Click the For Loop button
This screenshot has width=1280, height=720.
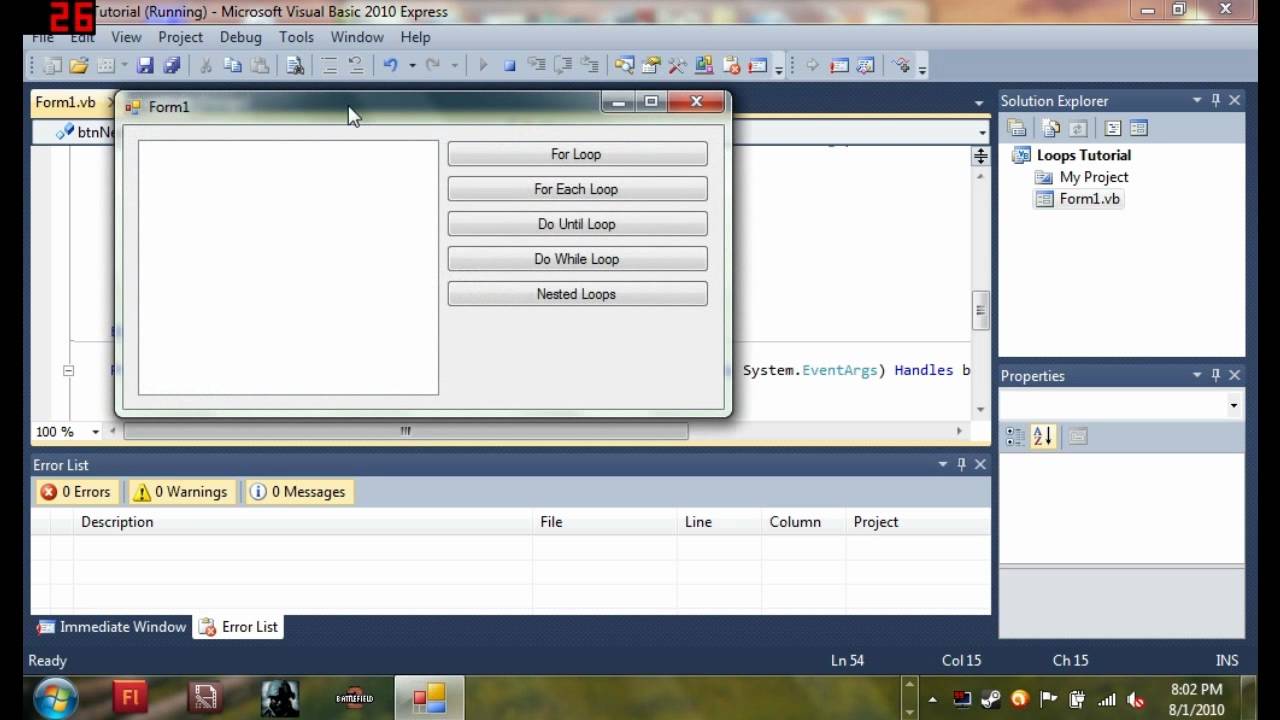(x=577, y=154)
